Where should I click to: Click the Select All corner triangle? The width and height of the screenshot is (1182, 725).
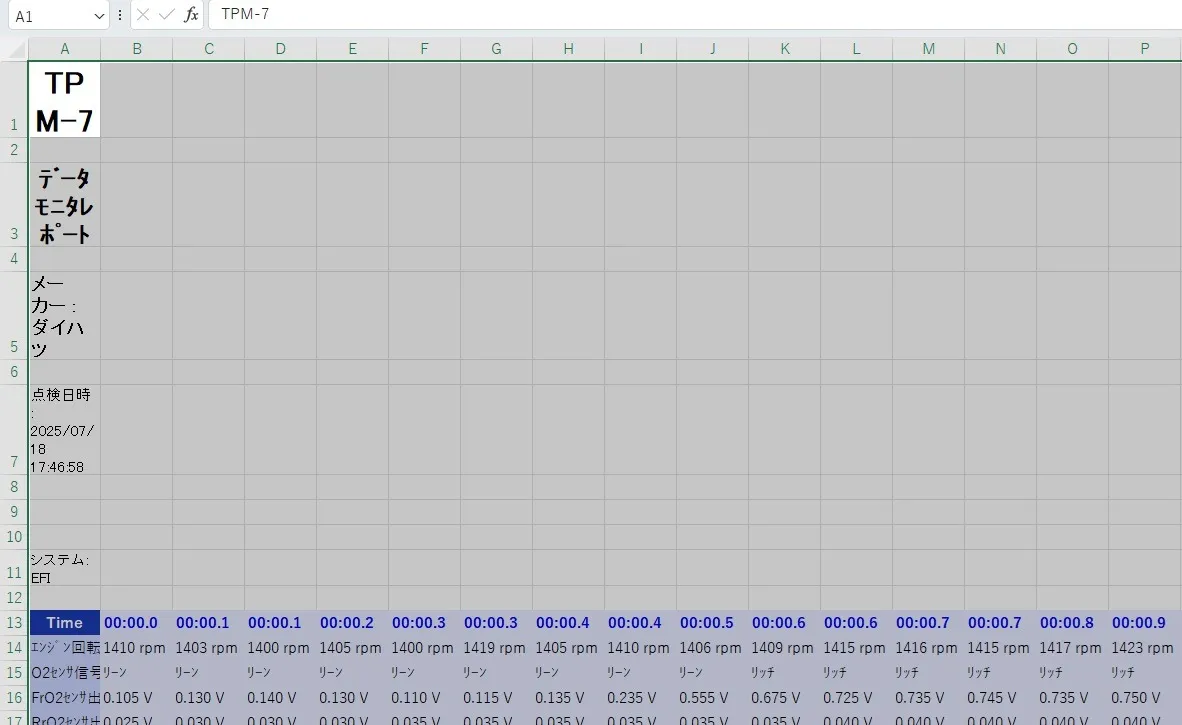pyautogui.click(x=18, y=50)
